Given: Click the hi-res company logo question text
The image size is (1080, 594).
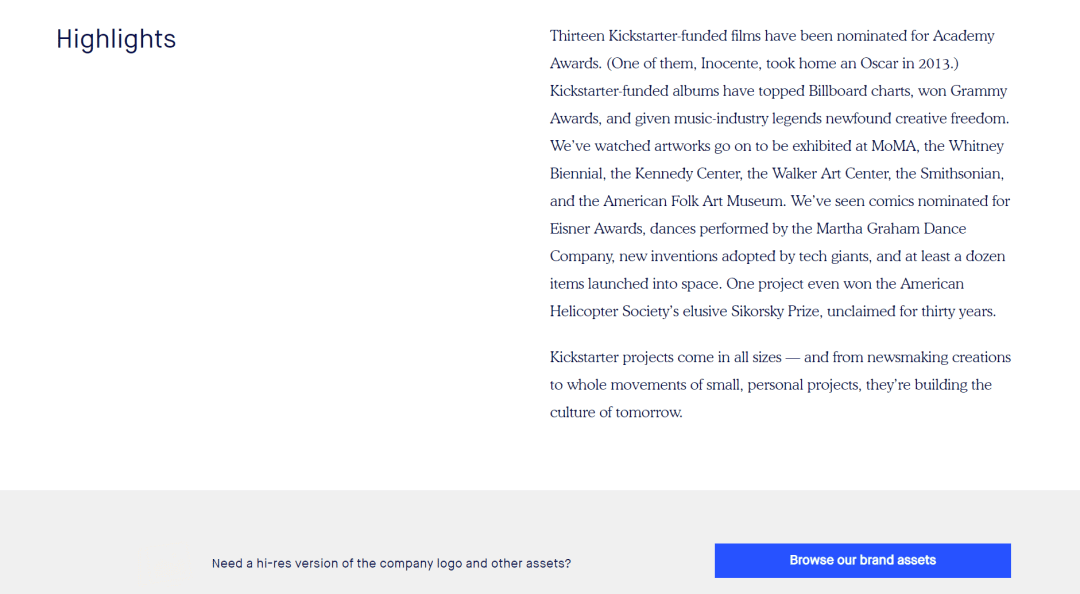Looking at the screenshot, I should click(x=391, y=563).
